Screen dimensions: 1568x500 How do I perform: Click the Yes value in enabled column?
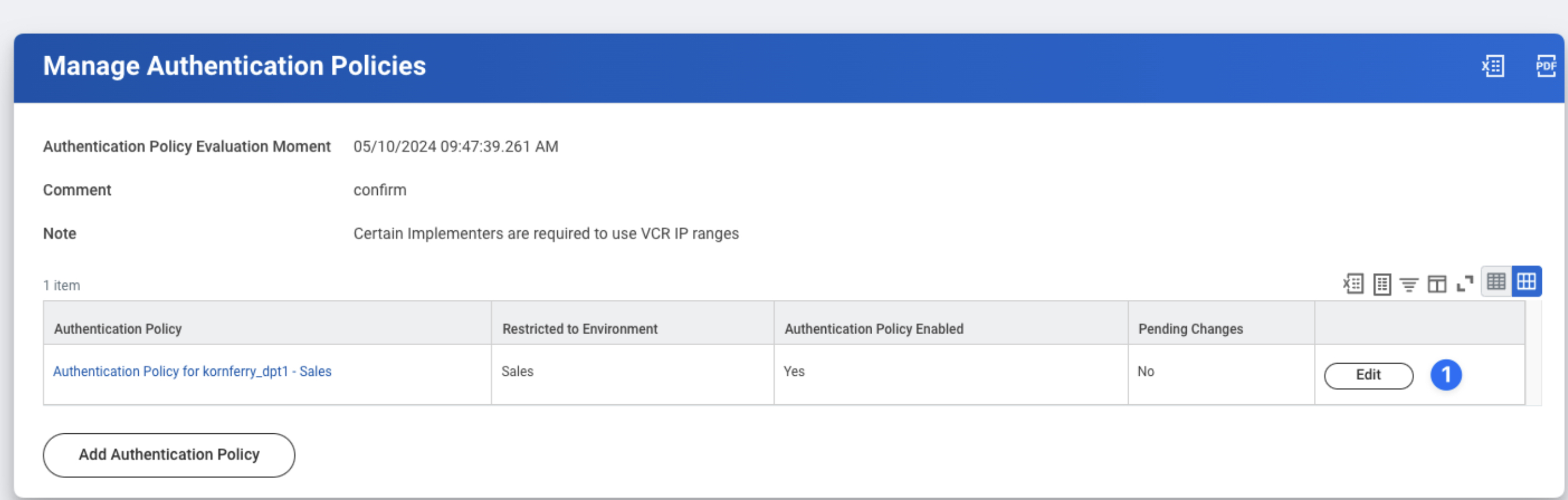[x=794, y=372]
